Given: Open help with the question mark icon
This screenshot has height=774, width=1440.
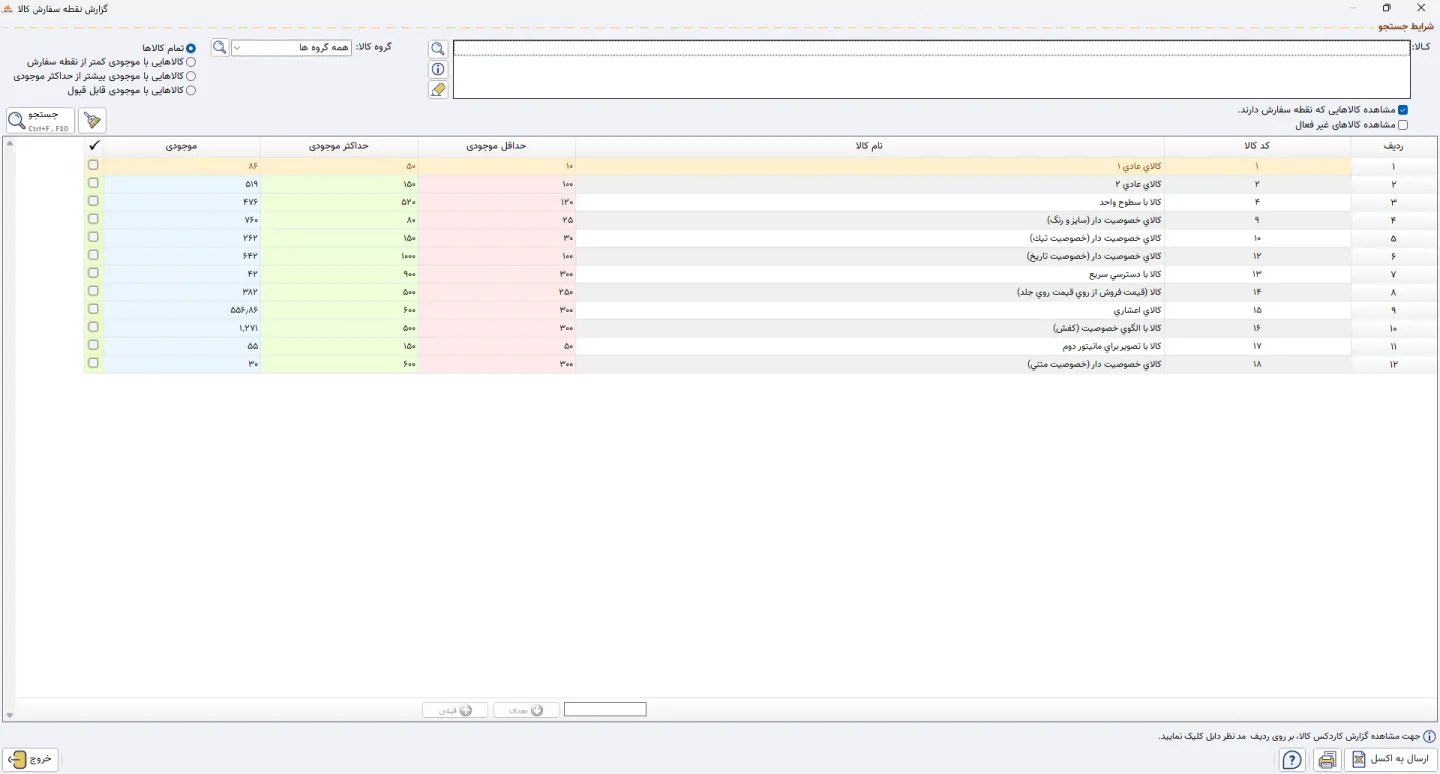Looking at the screenshot, I should click(1293, 760).
